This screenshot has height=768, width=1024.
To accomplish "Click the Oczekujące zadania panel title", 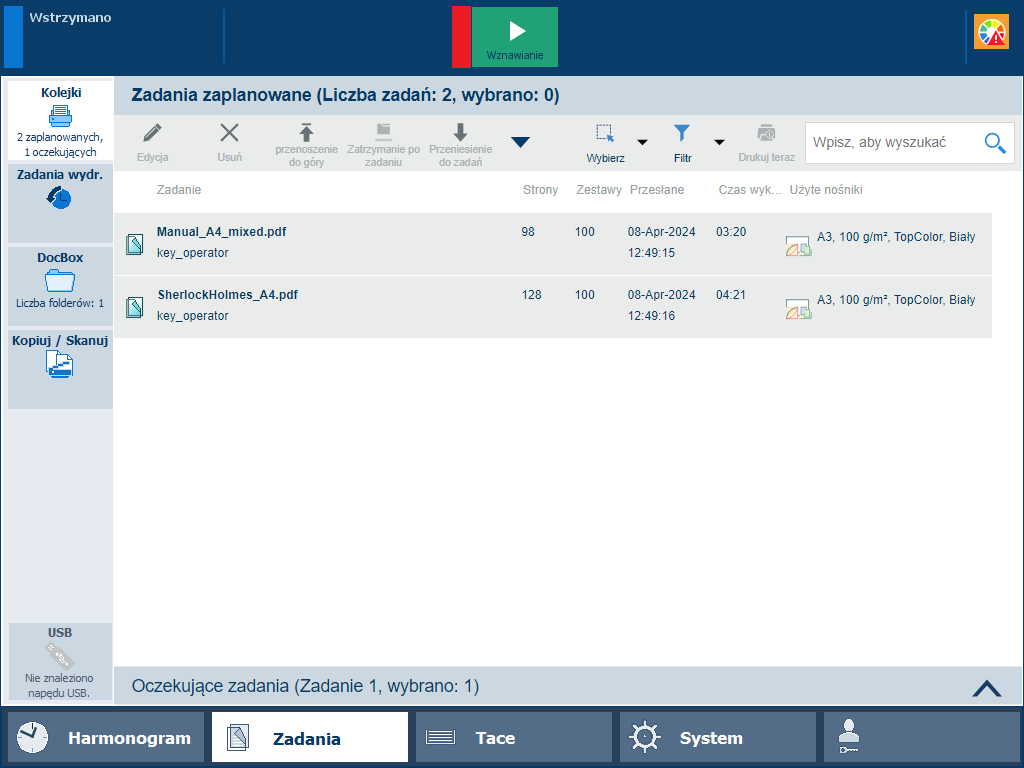I will [305, 686].
